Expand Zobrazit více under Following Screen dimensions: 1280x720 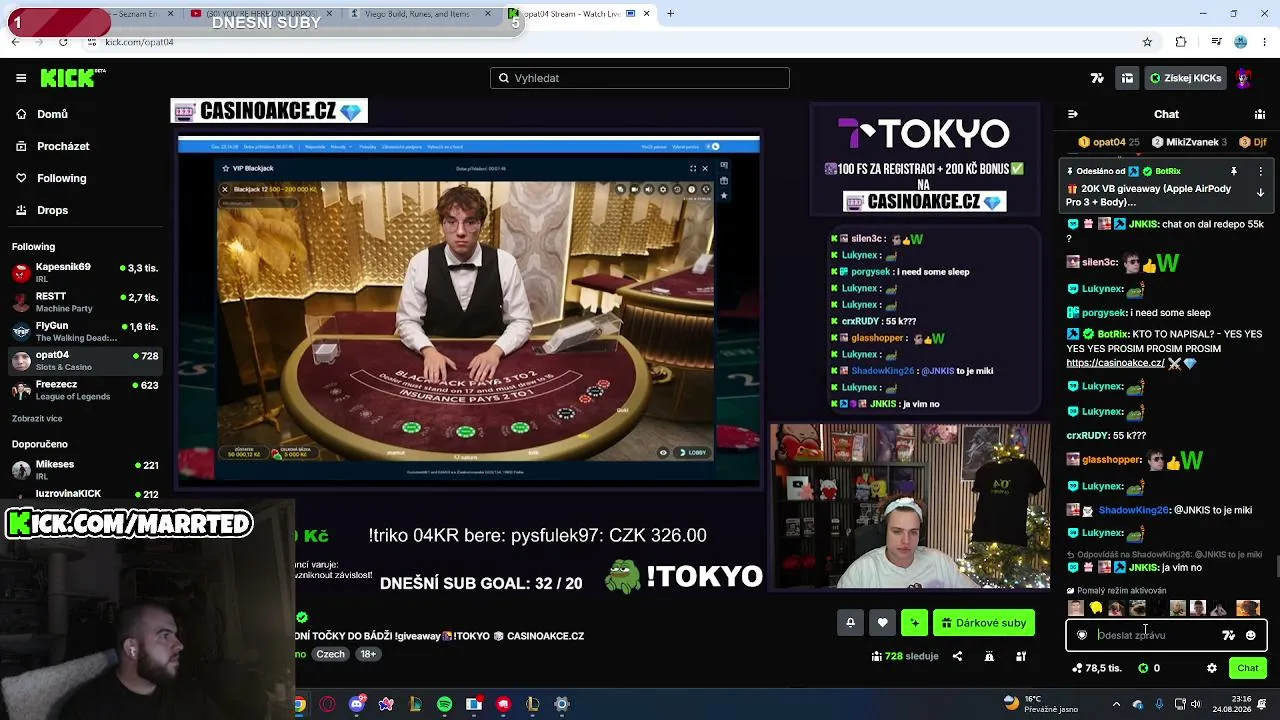coord(37,419)
